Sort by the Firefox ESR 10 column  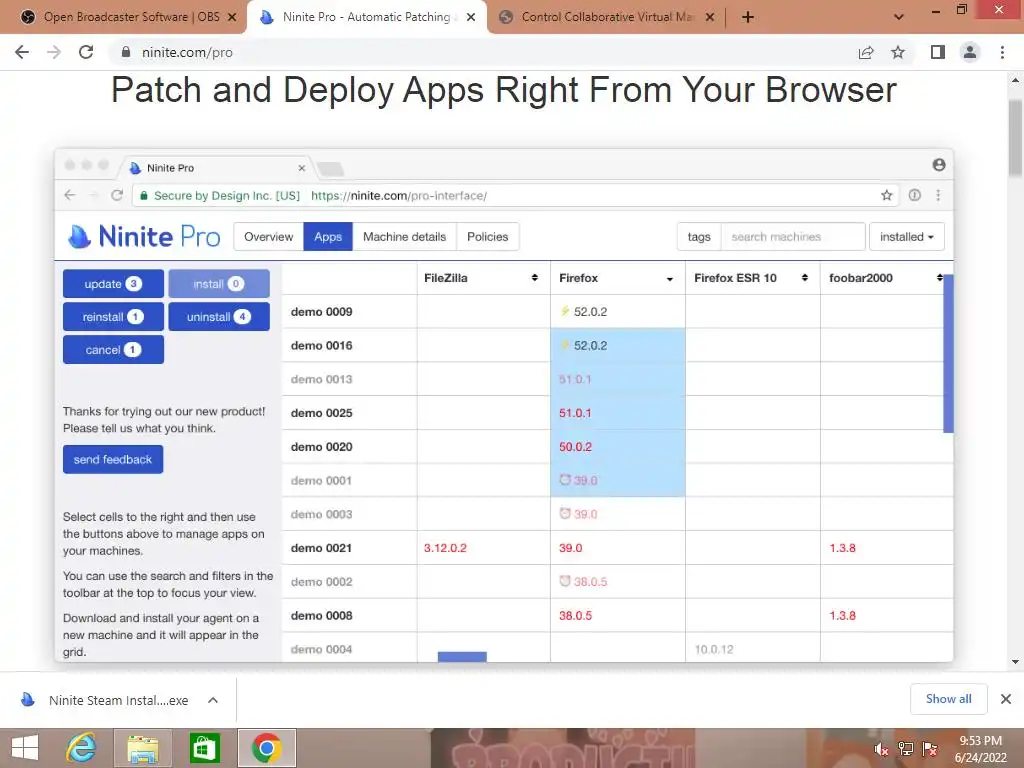[x=805, y=278]
